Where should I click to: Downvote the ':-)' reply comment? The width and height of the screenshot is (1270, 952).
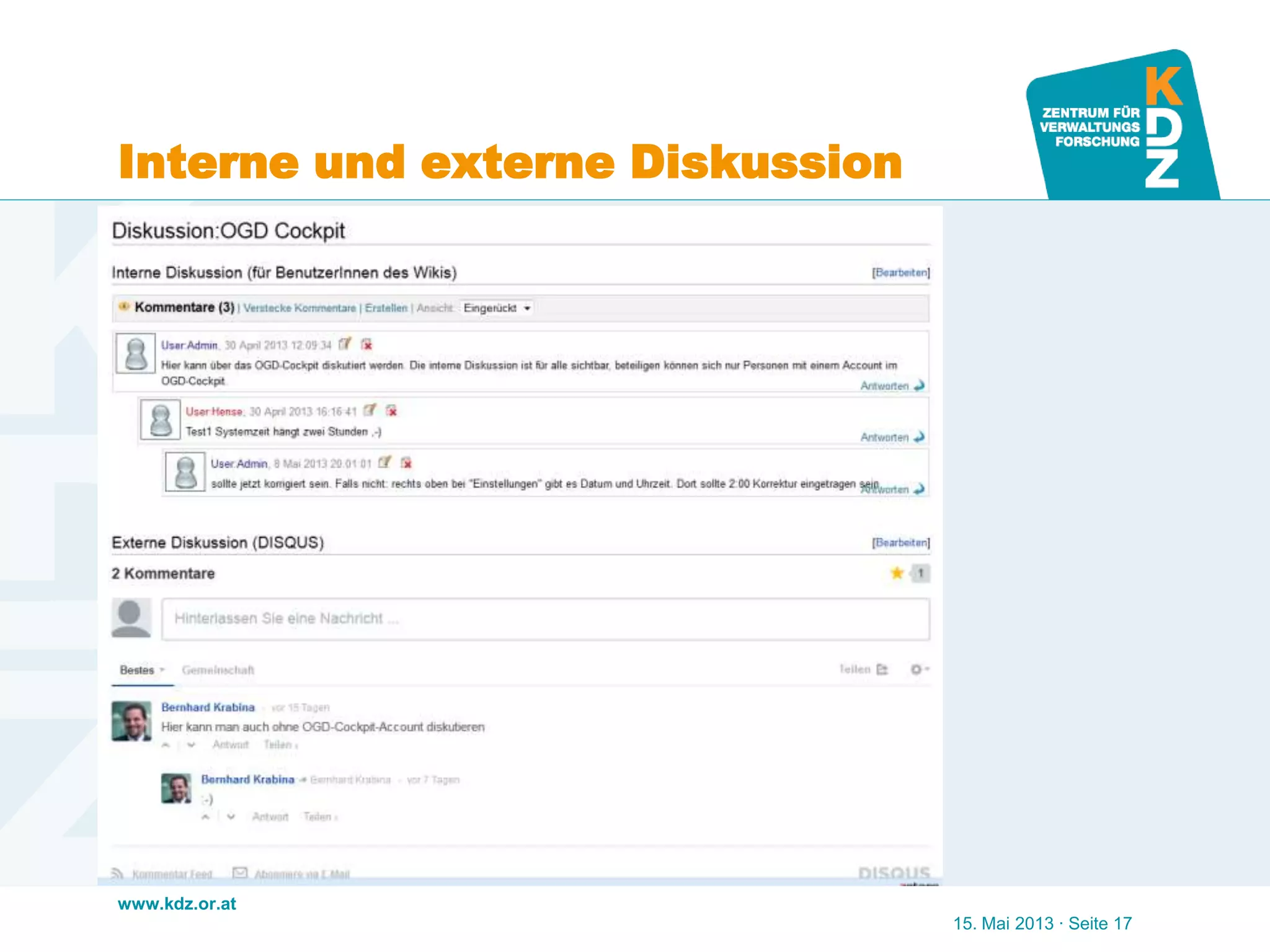coord(231,817)
